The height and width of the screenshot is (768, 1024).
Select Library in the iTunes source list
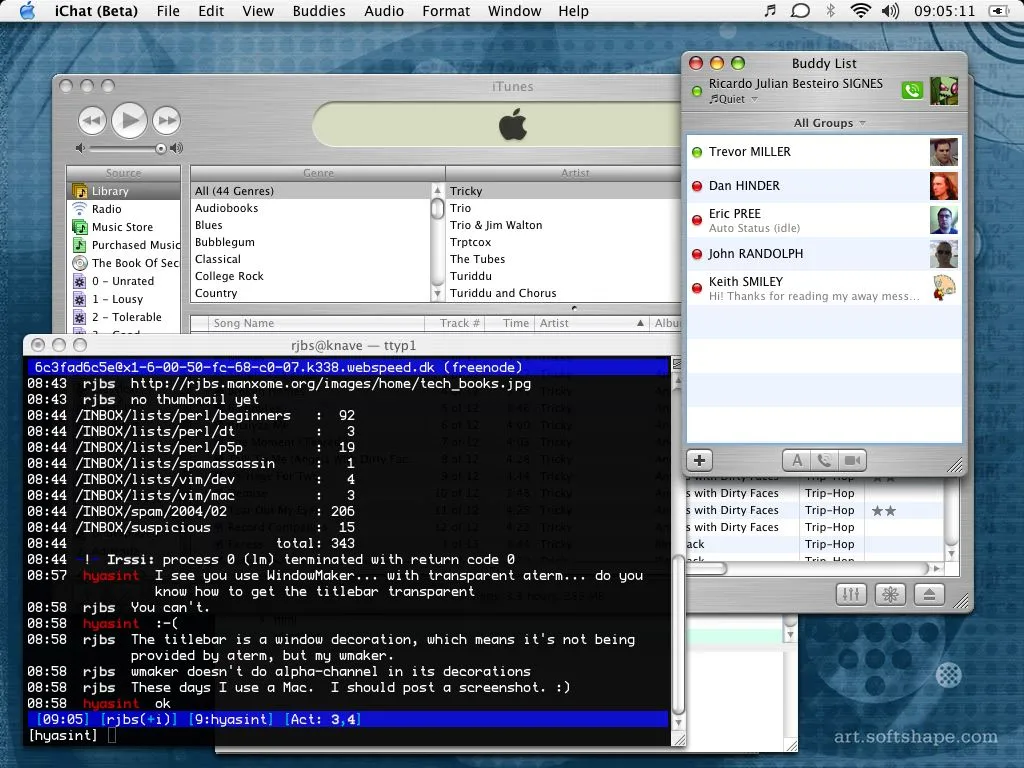(x=123, y=191)
